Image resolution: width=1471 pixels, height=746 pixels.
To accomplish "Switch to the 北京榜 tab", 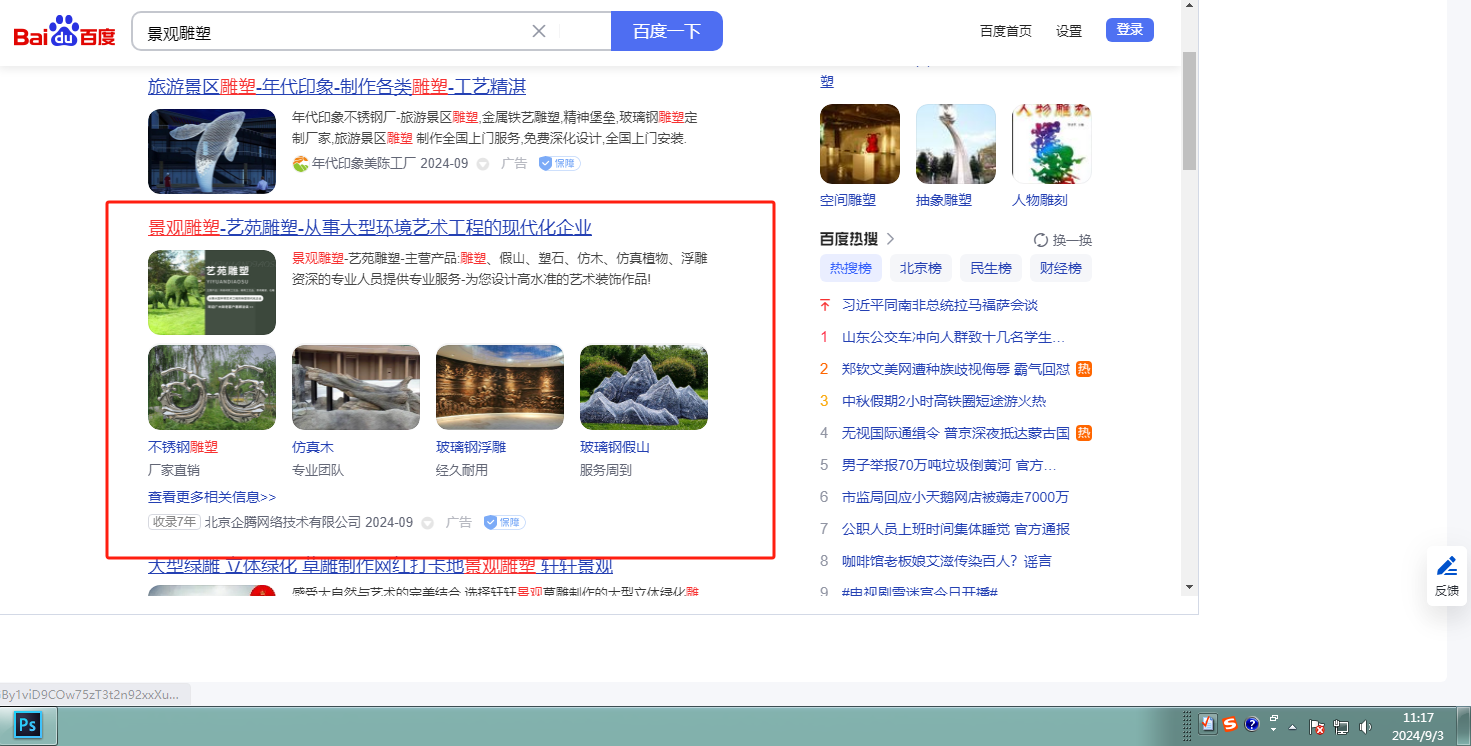I will (x=920, y=268).
